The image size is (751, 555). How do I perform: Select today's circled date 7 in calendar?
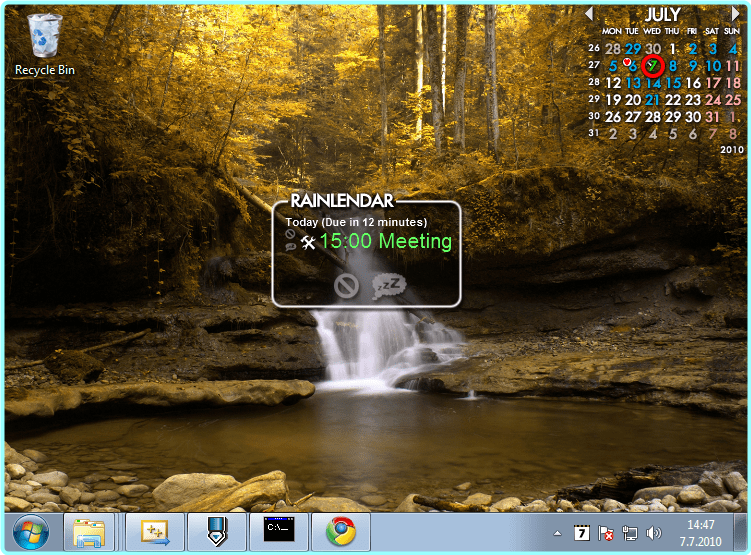653,66
